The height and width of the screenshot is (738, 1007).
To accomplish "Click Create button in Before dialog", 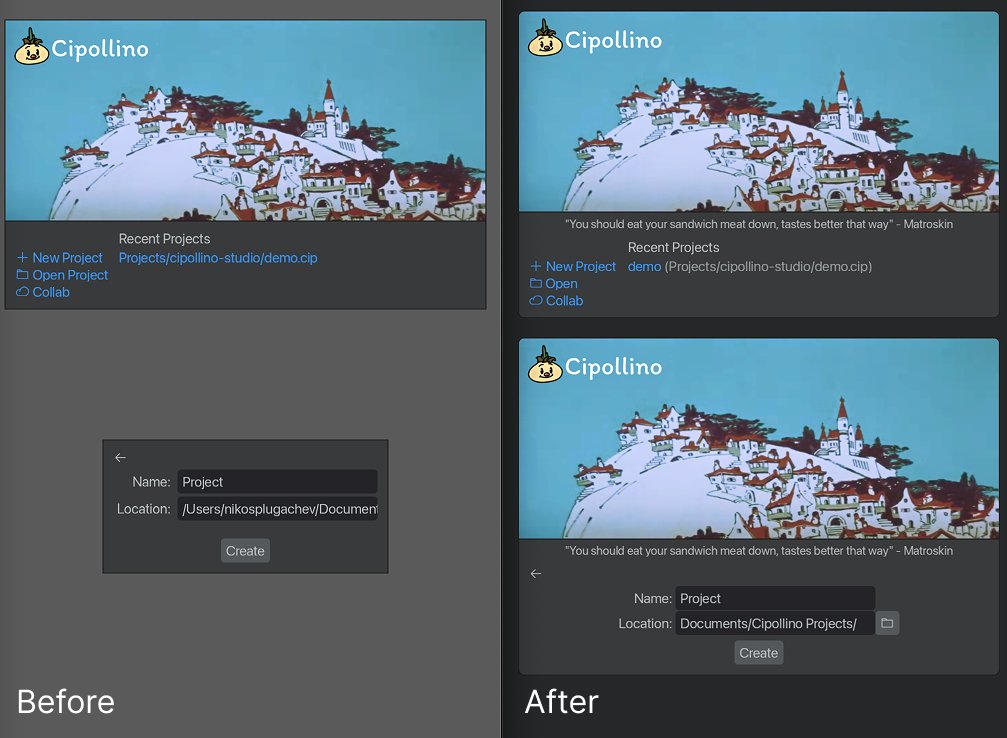I will click(x=245, y=550).
